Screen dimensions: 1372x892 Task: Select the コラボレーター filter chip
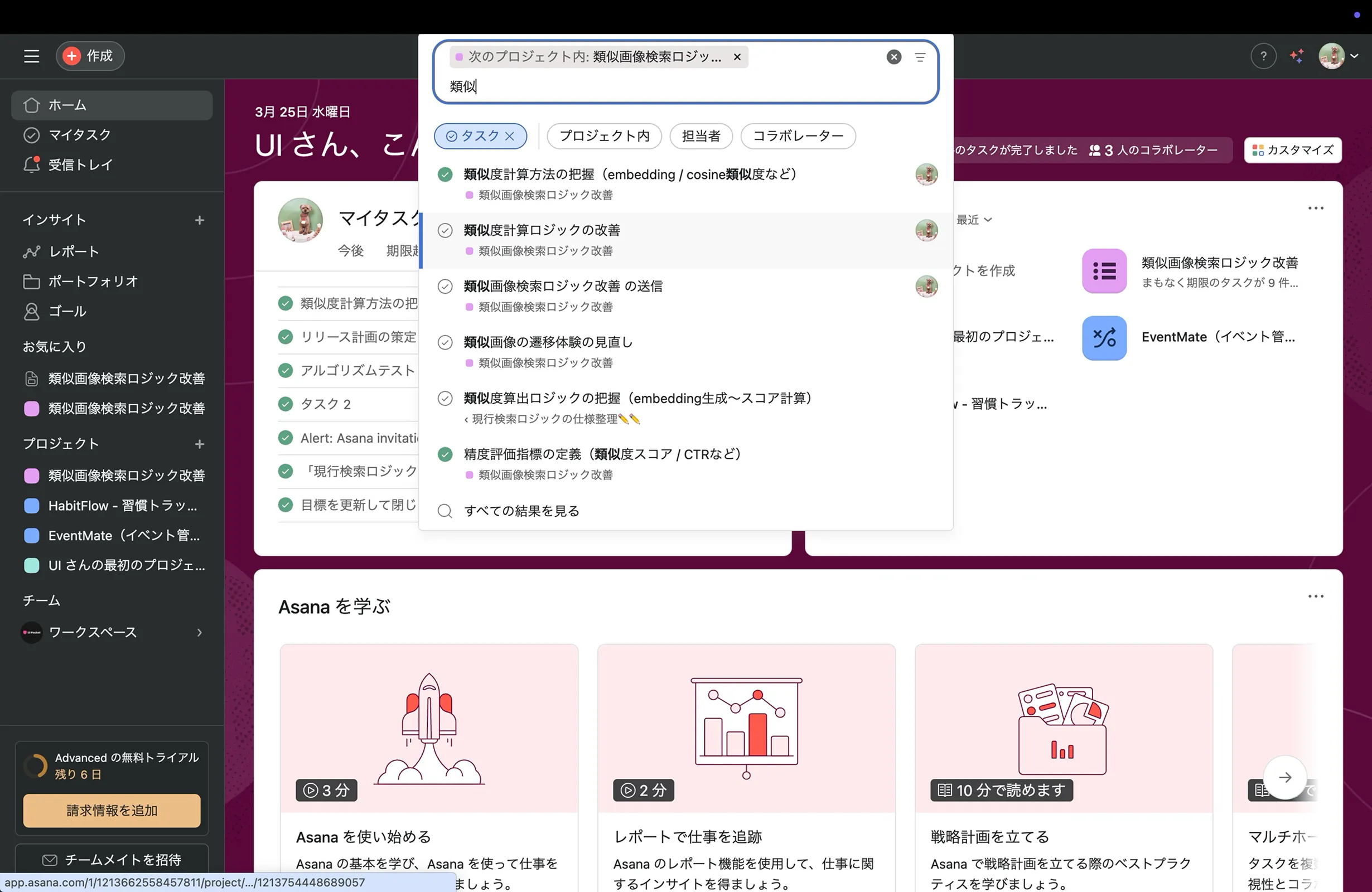click(x=798, y=136)
